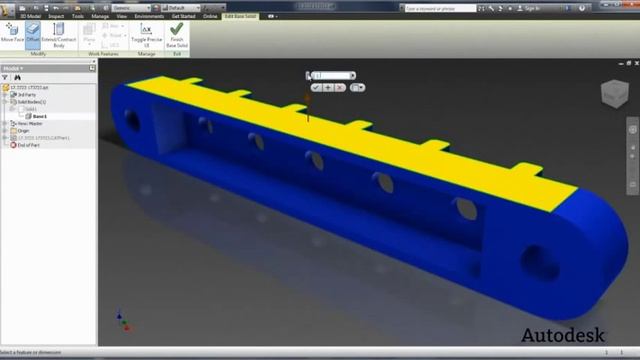The width and height of the screenshot is (640, 360).
Task: Click the communication center wrench icon
Action: click(491, 8)
